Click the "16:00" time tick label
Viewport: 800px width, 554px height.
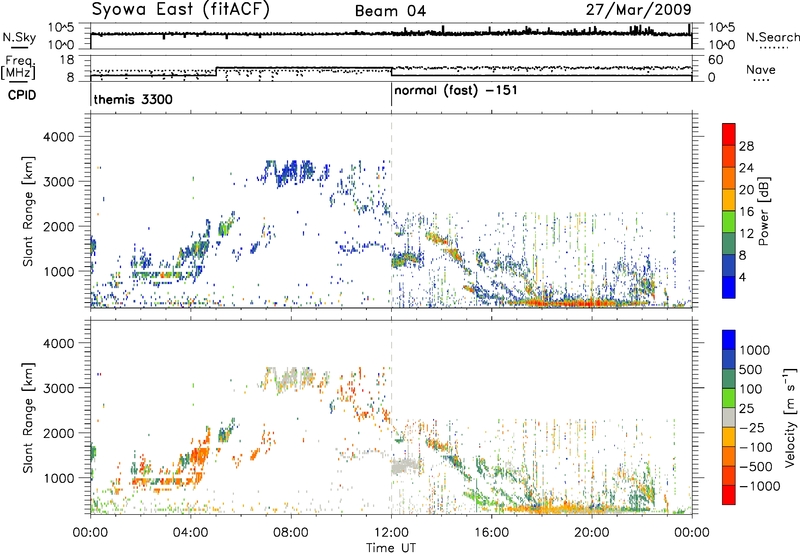[491, 533]
